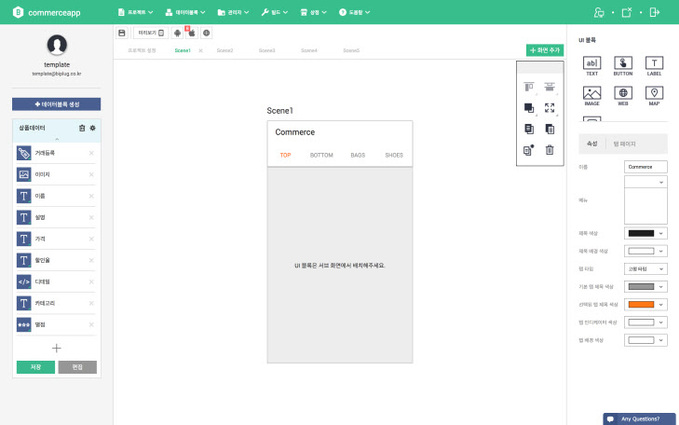
Task: Remove the 가격 data row
Action: click(x=91, y=239)
